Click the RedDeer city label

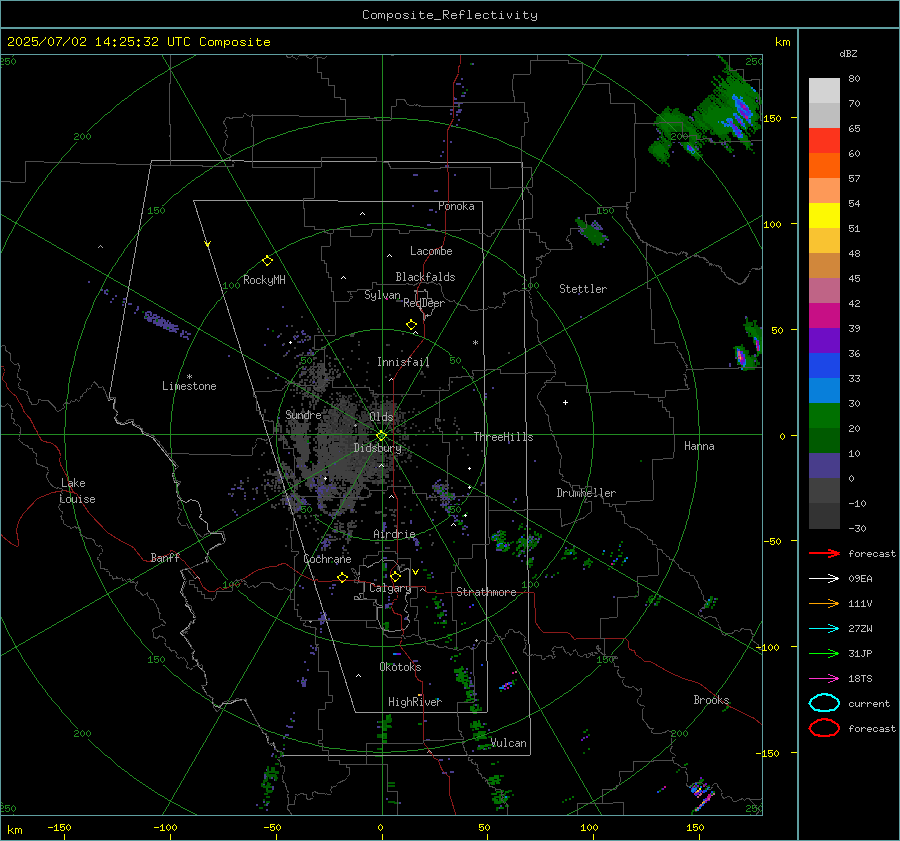pyautogui.click(x=424, y=303)
